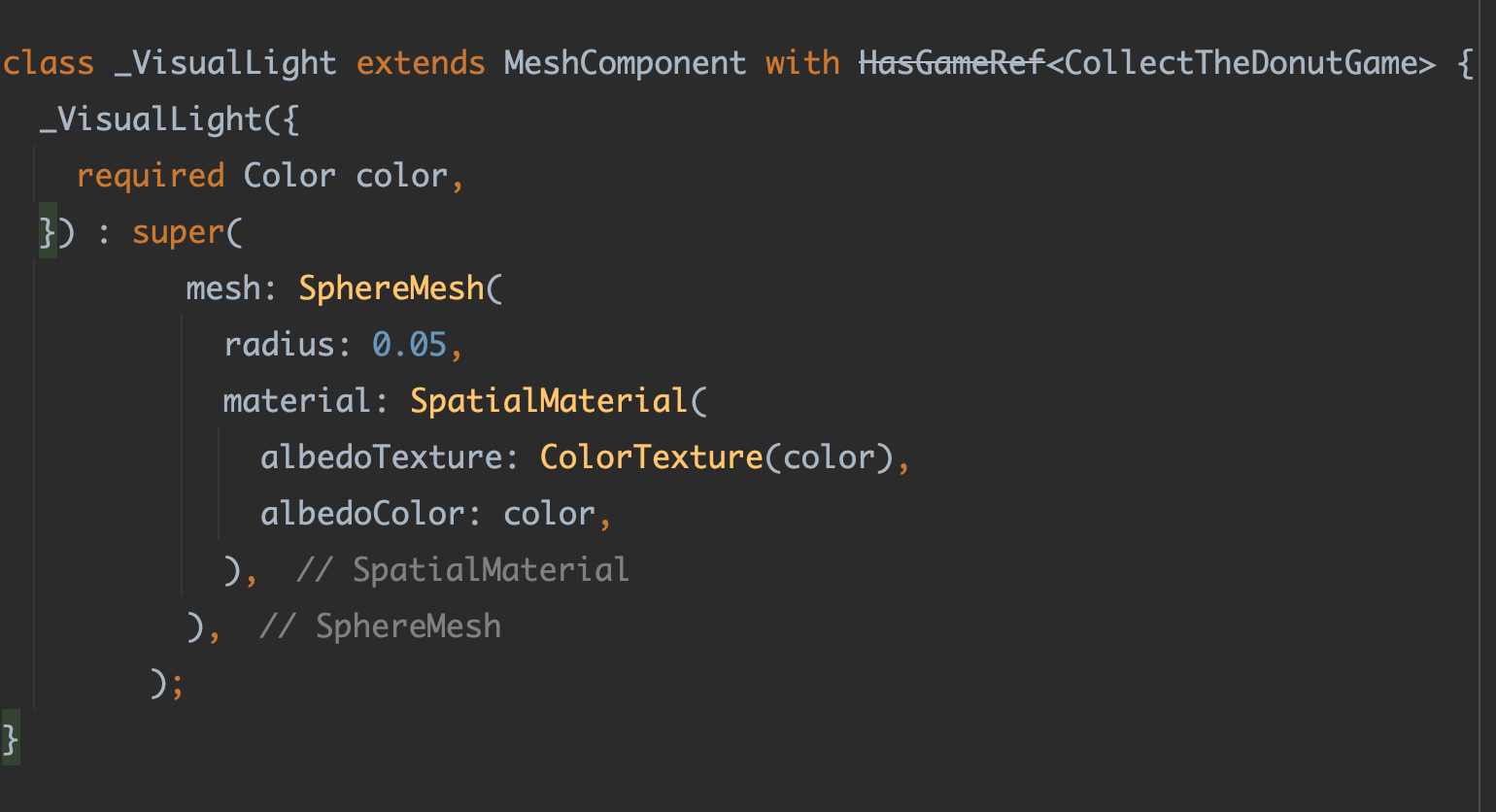This screenshot has width=1496, height=812.
Task: Click the SpatialMaterial constructor call
Action: tap(549, 401)
